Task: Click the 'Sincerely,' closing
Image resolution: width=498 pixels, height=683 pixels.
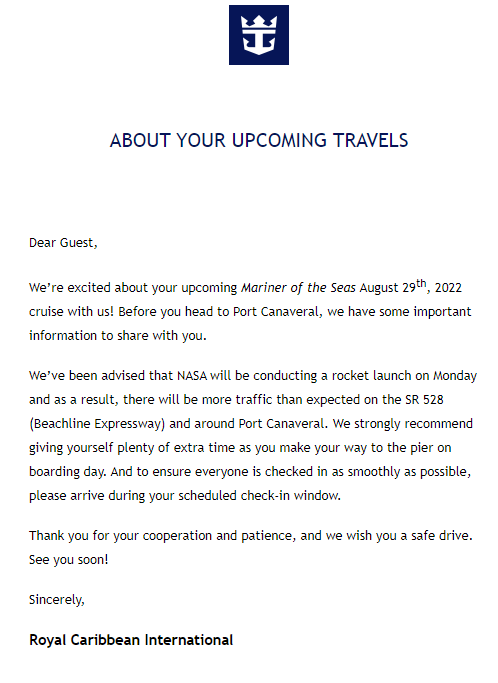Action: point(57,600)
